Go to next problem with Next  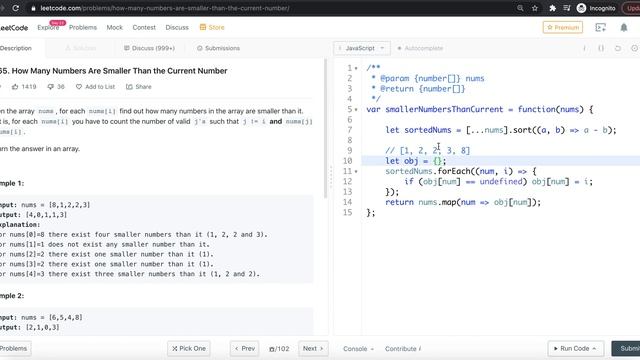click(313, 349)
